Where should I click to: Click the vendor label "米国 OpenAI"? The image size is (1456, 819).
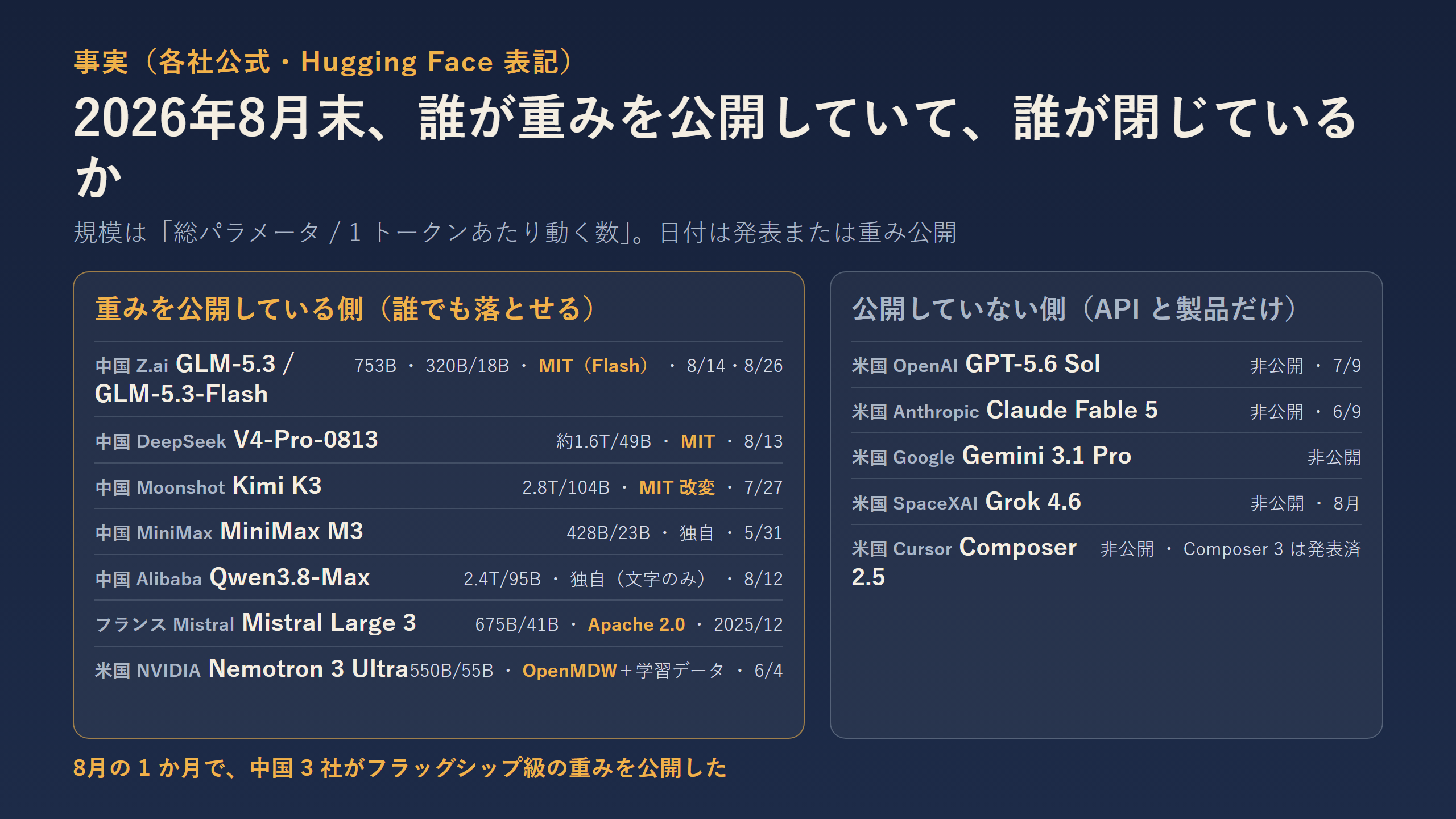pyautogui.click(x=905, y=366)
